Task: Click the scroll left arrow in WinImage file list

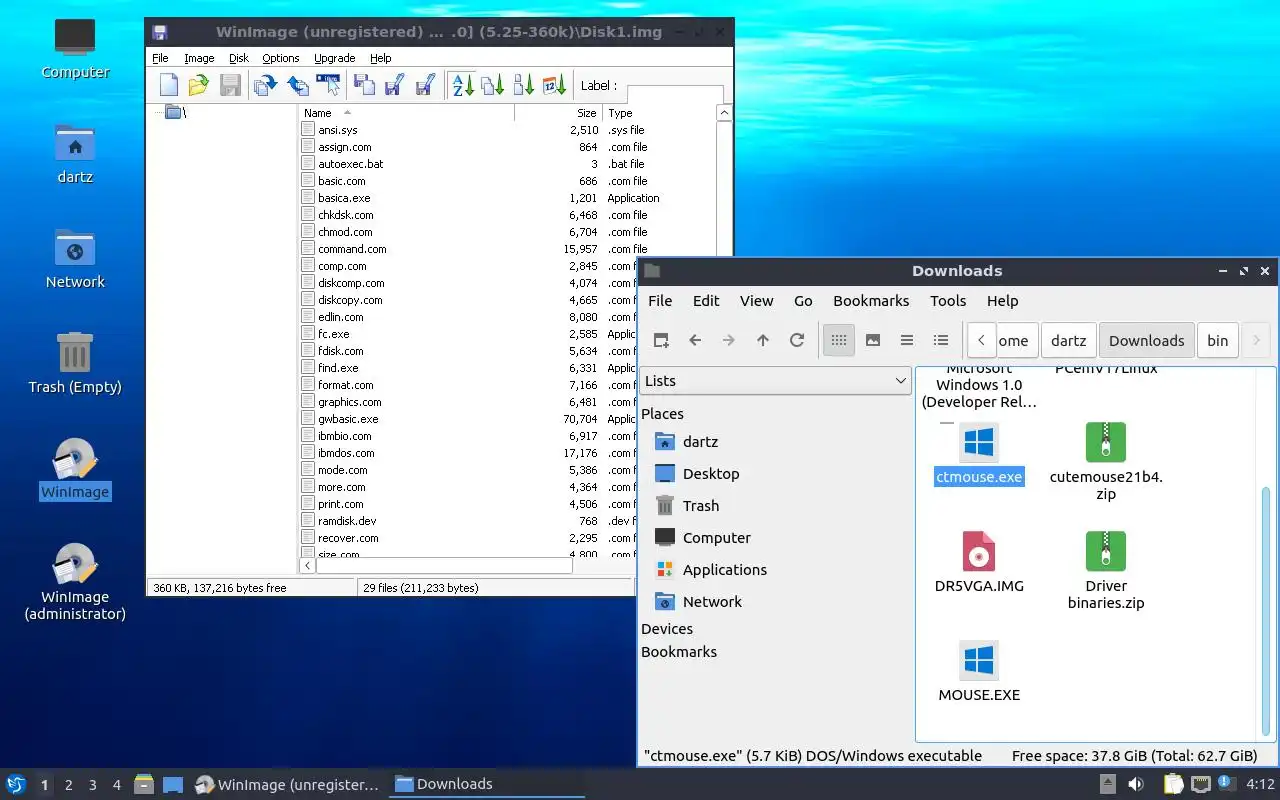Action: point(308,566)
